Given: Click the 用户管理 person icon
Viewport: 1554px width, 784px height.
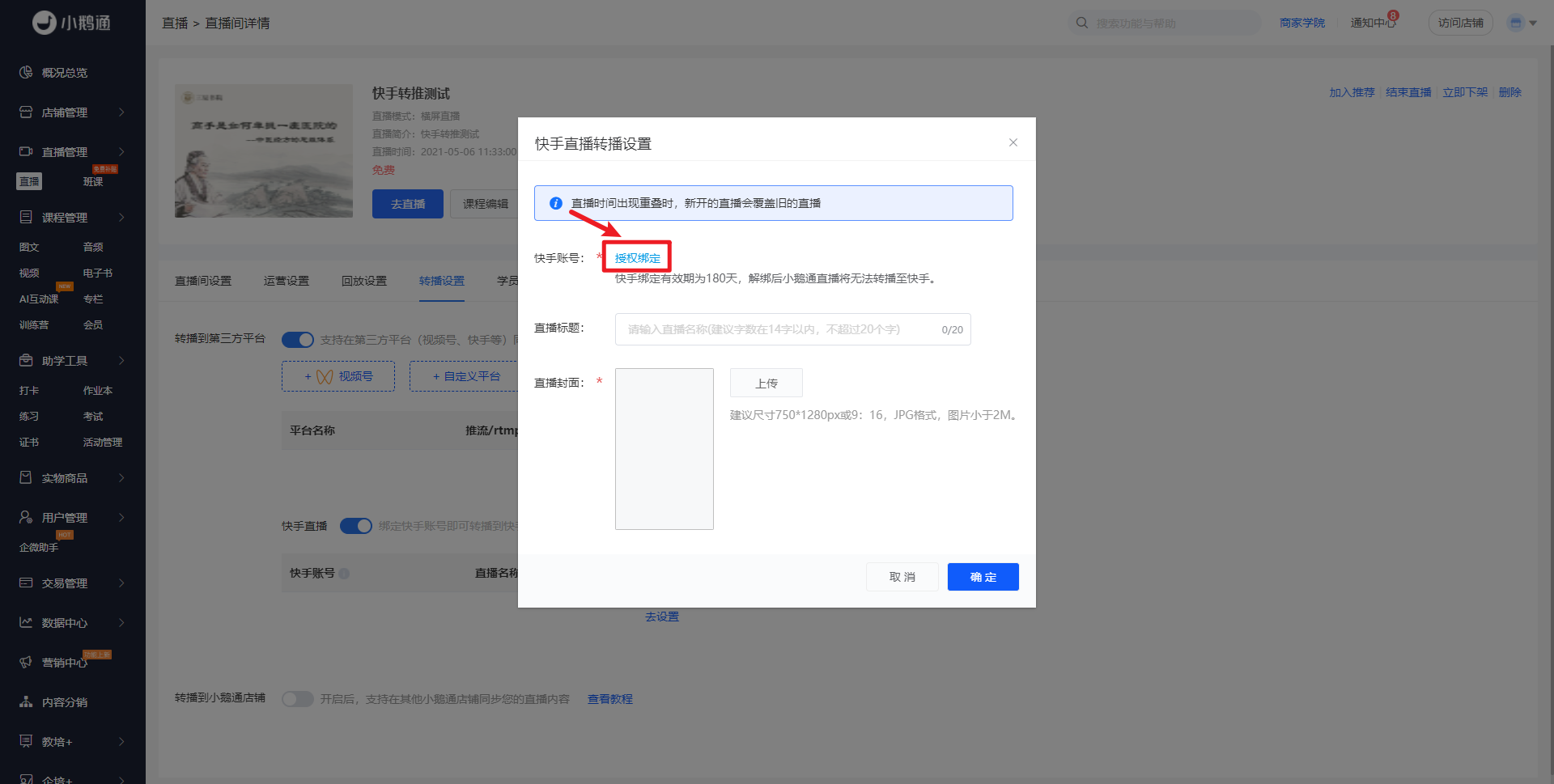Looking at the screenshot, I should coord(26,518).
